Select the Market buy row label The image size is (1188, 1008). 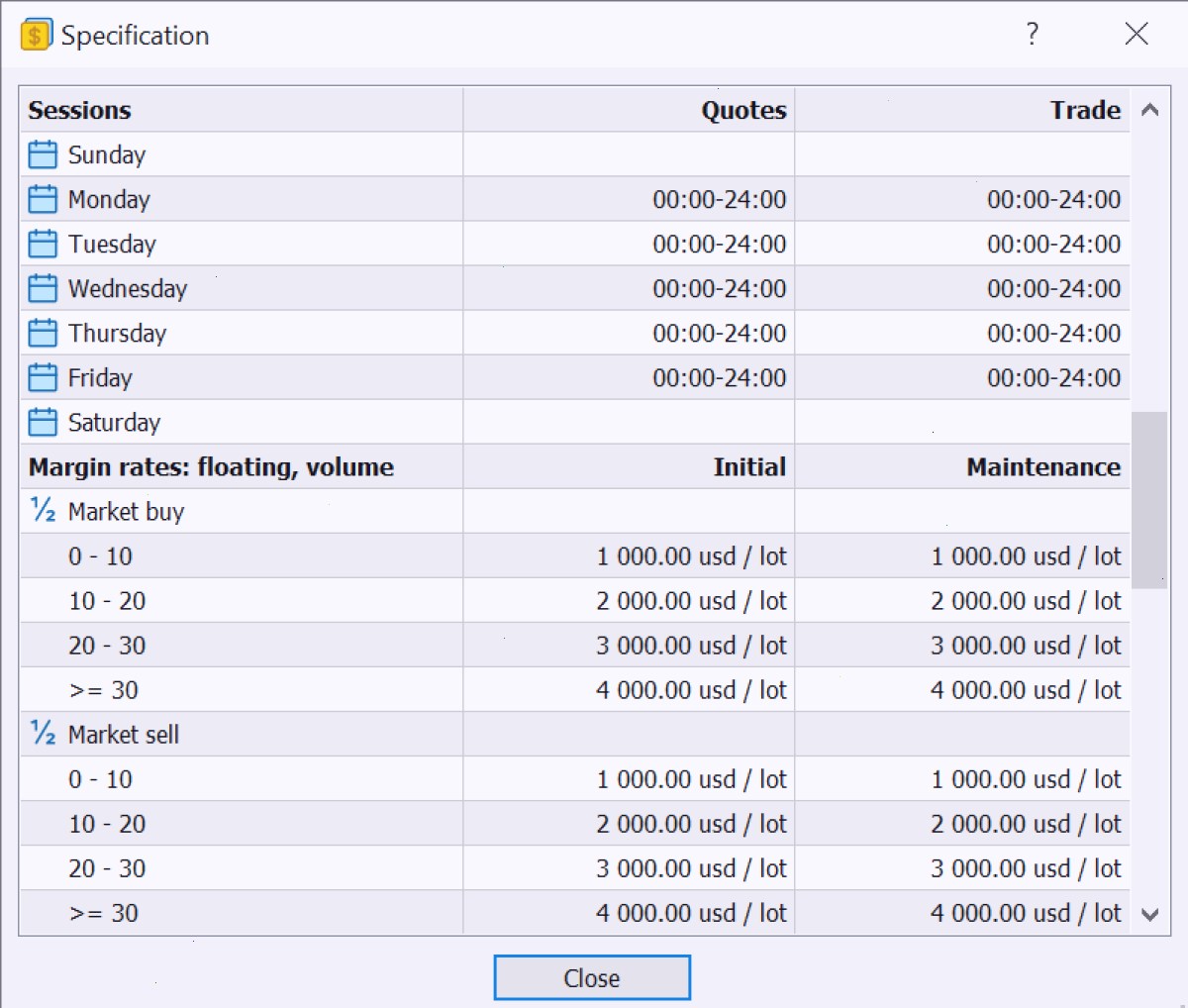[x=126, y=512]
